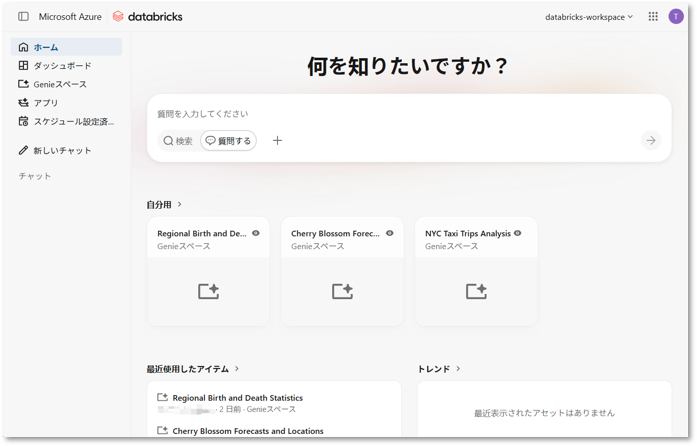Click eye icon on Regional Birth card

(256, 233)
